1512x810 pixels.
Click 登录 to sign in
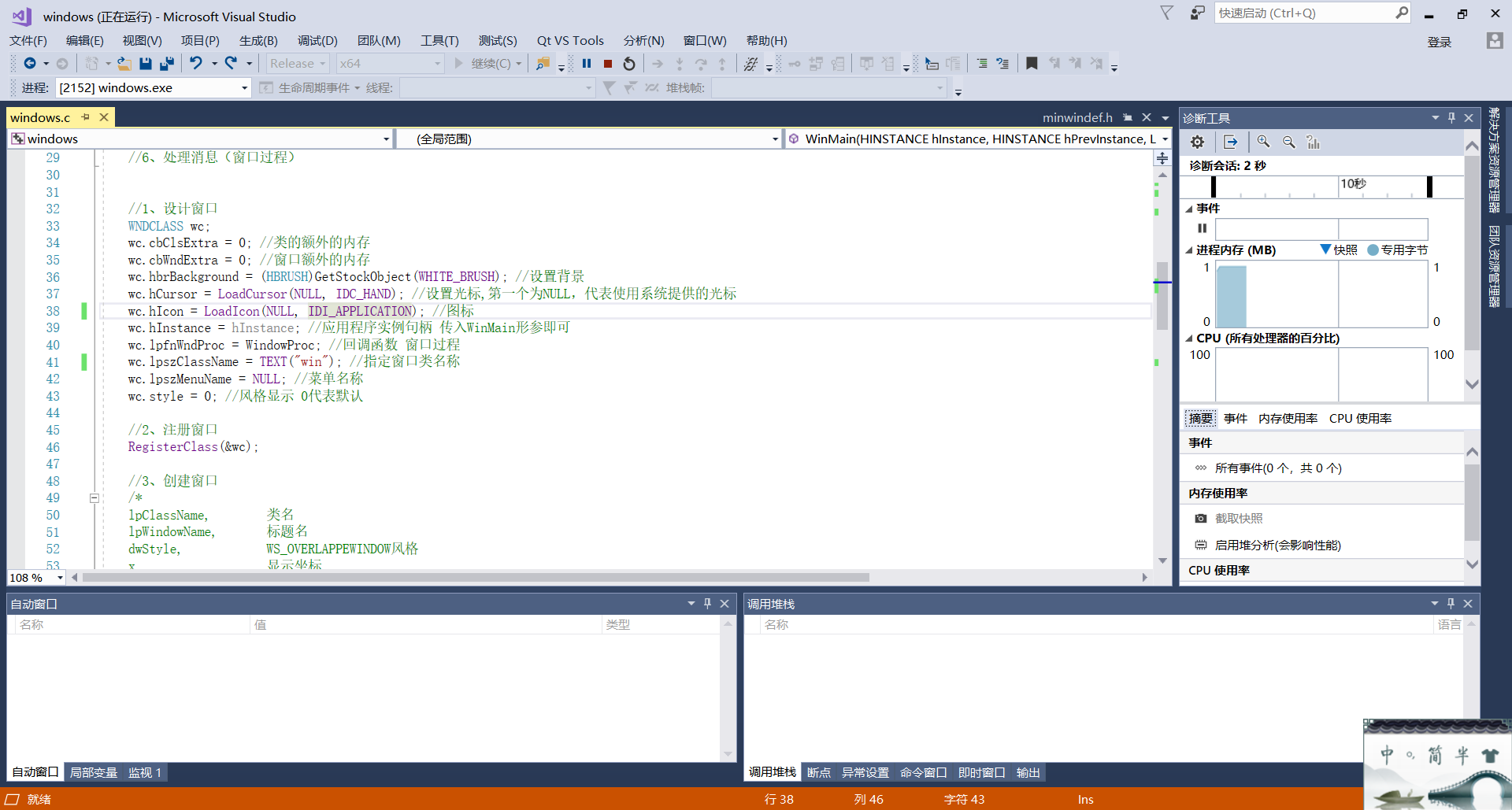(1440, 42)
